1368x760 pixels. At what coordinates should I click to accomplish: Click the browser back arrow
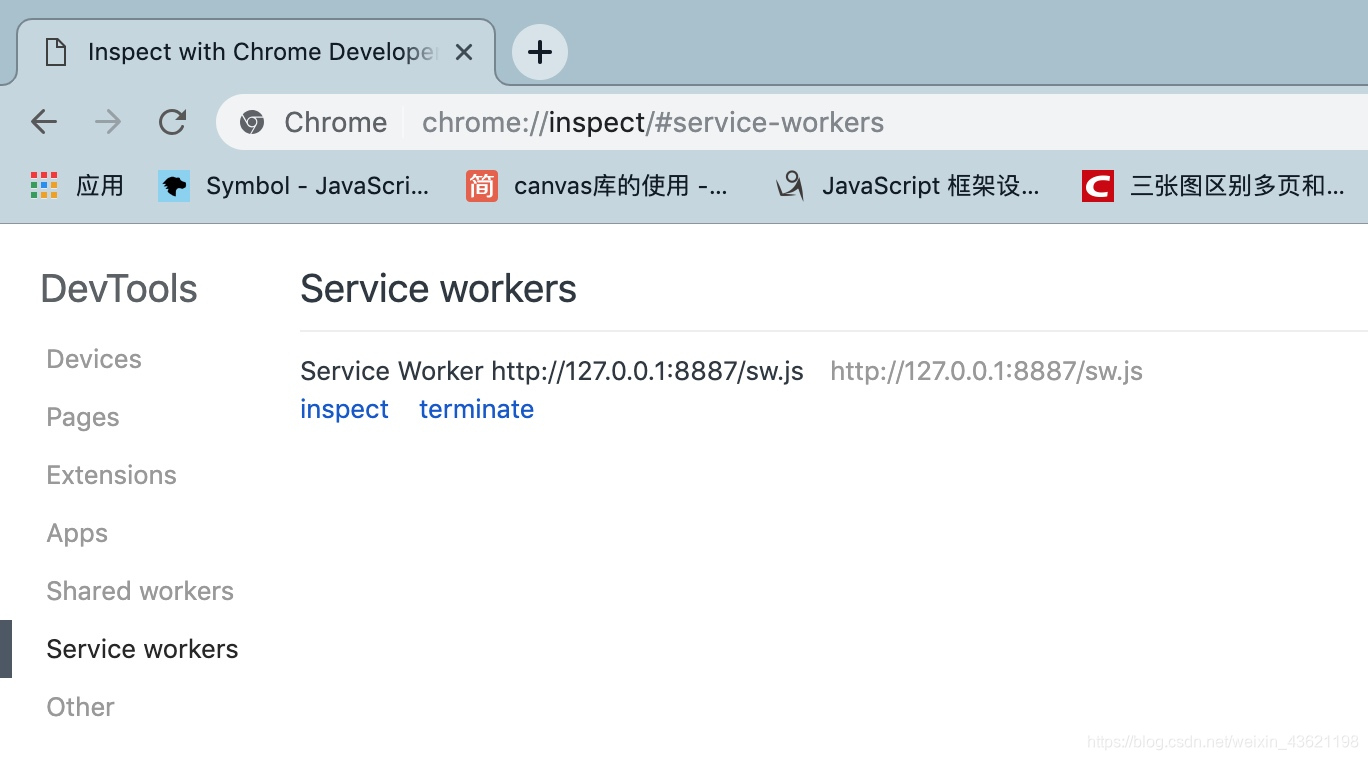[44, 122]
